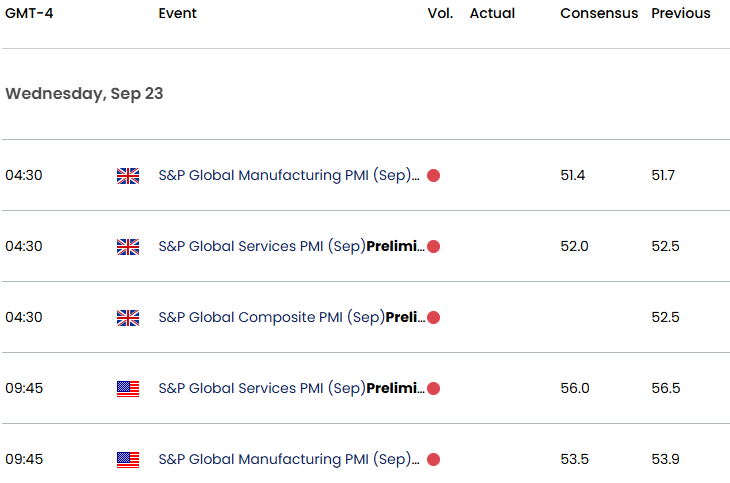
Task: Click UK flag beside Composite PMI row
Action: click(x=128, y=318)
